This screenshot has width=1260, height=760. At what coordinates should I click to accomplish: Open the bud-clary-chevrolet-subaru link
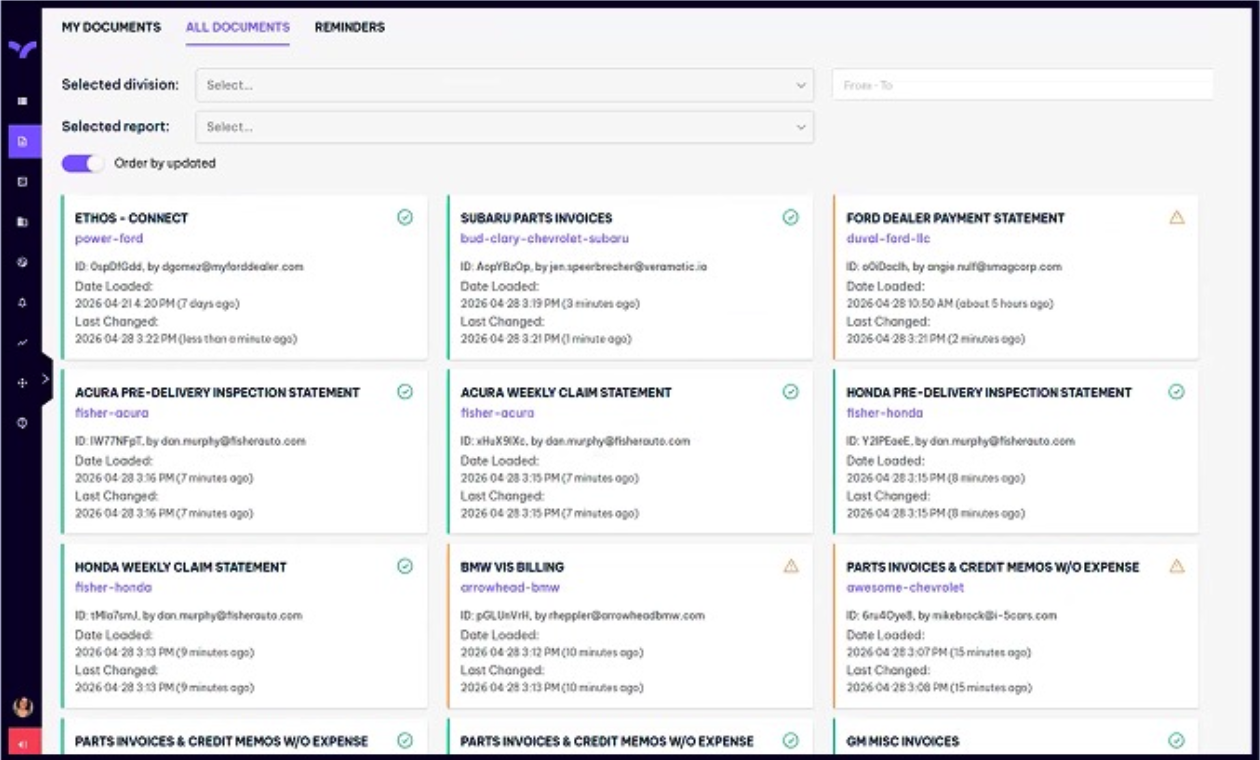click(545, 239)
